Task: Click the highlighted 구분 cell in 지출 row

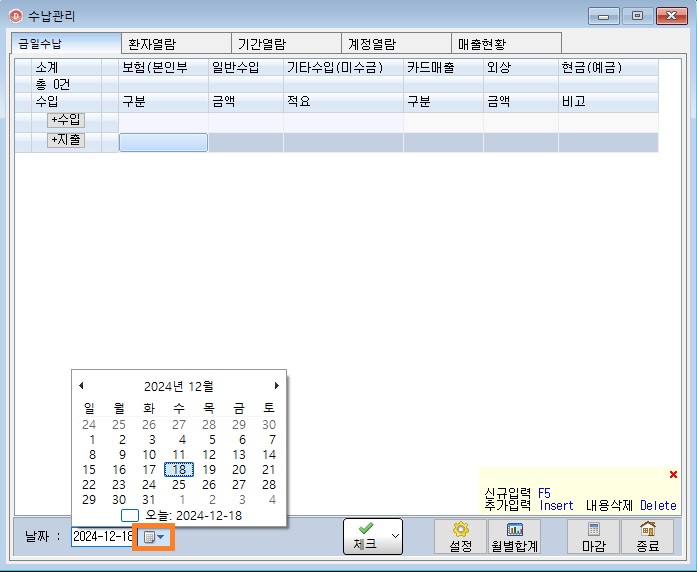Action: (x=163, y=142)
